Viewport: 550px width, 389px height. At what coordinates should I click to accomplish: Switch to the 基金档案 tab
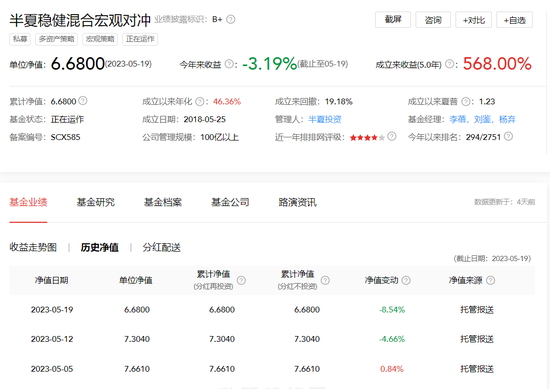(163, 202)
